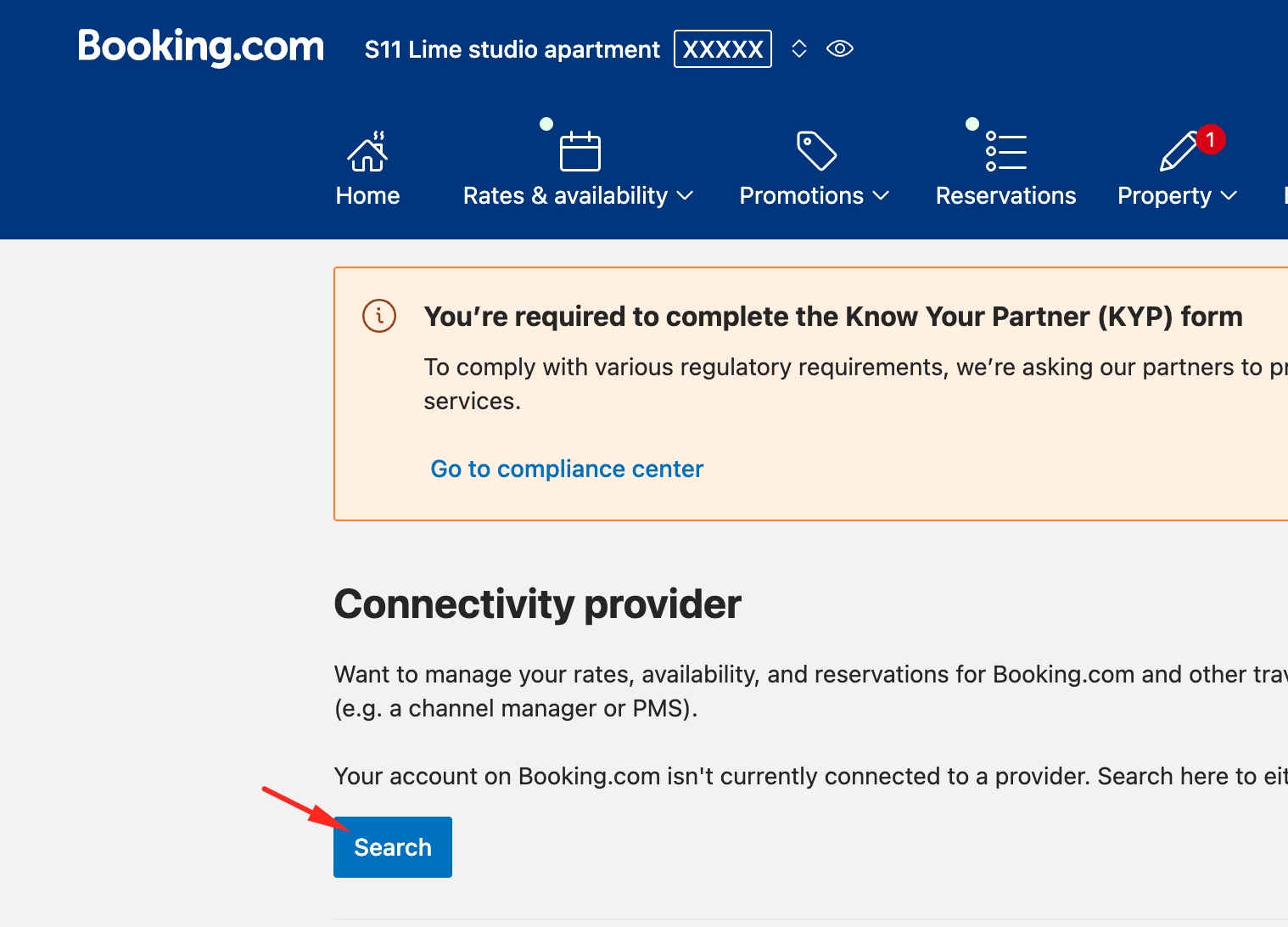Open the Reservations menu label

(x=1005, y=196)
